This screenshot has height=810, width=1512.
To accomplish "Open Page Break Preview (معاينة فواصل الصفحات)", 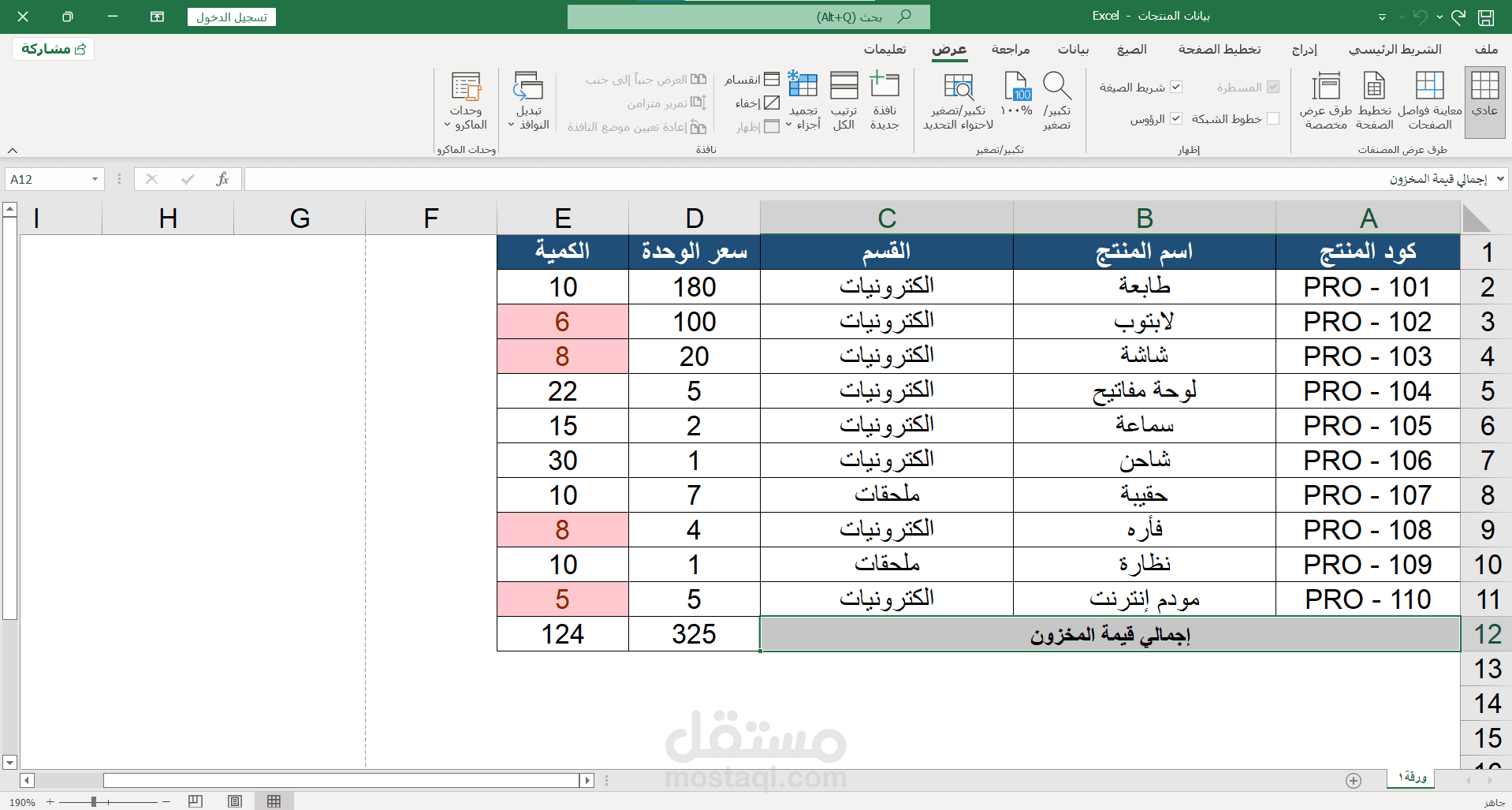I will click(1429, 101).
